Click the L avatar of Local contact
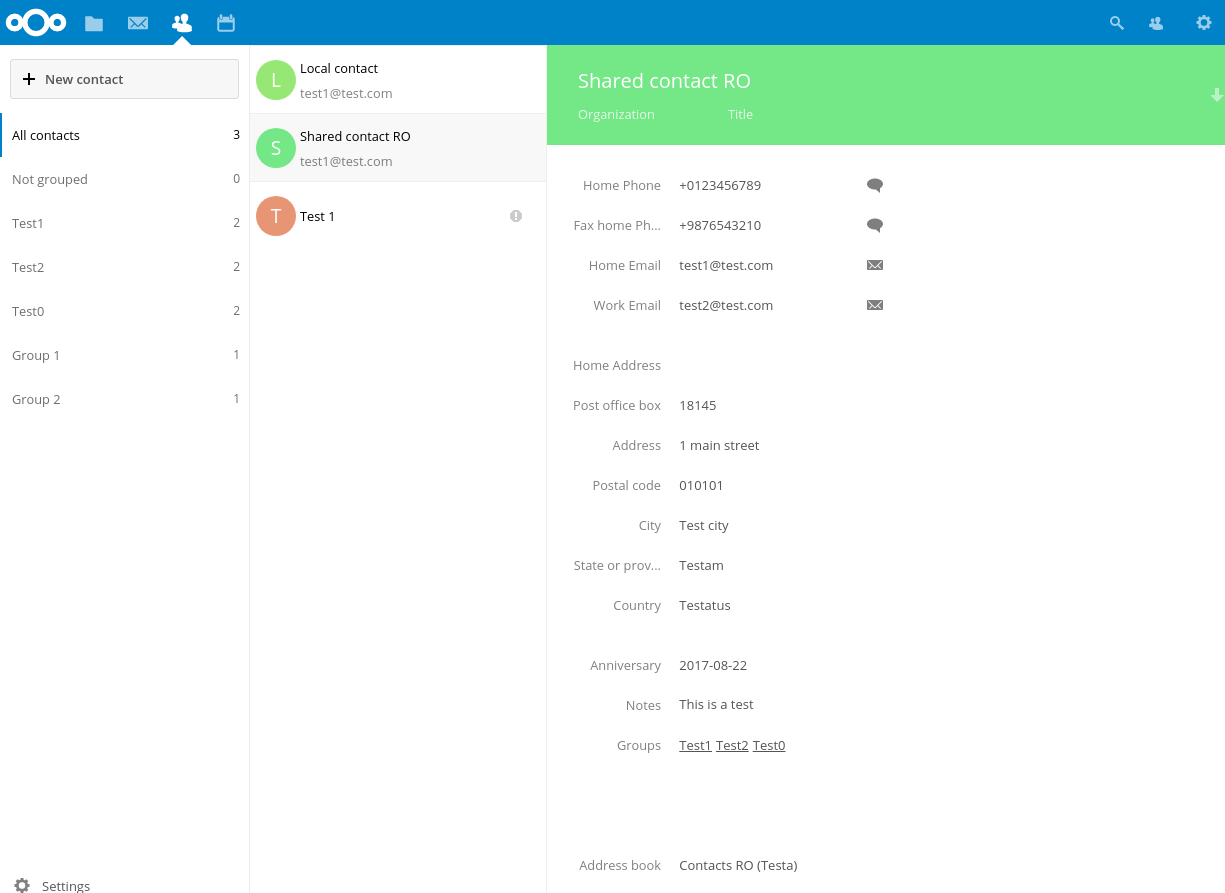1225x893 pixels. [276, 80]
